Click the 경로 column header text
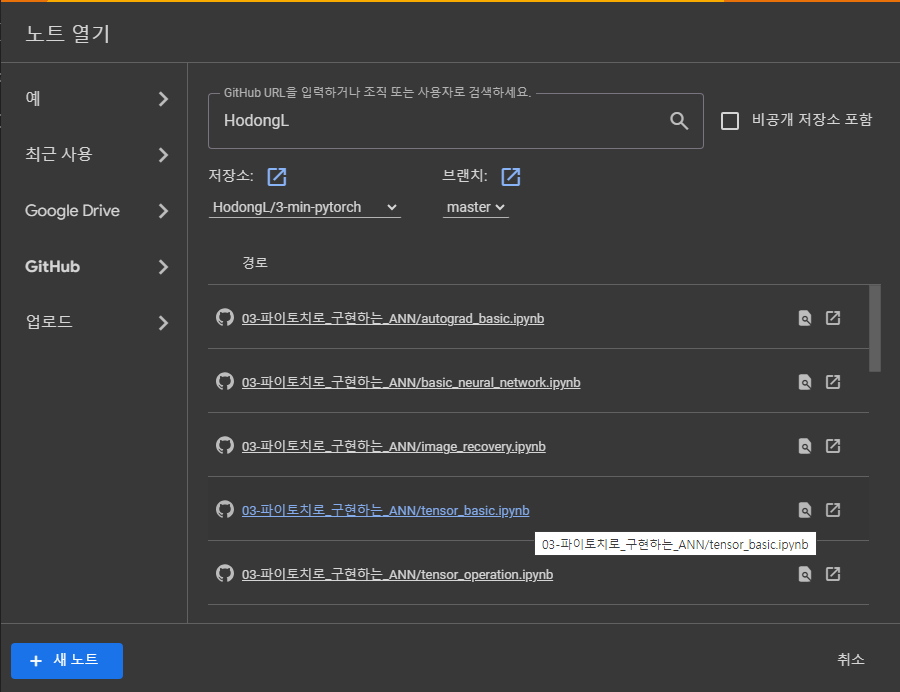 coord(255,263)
